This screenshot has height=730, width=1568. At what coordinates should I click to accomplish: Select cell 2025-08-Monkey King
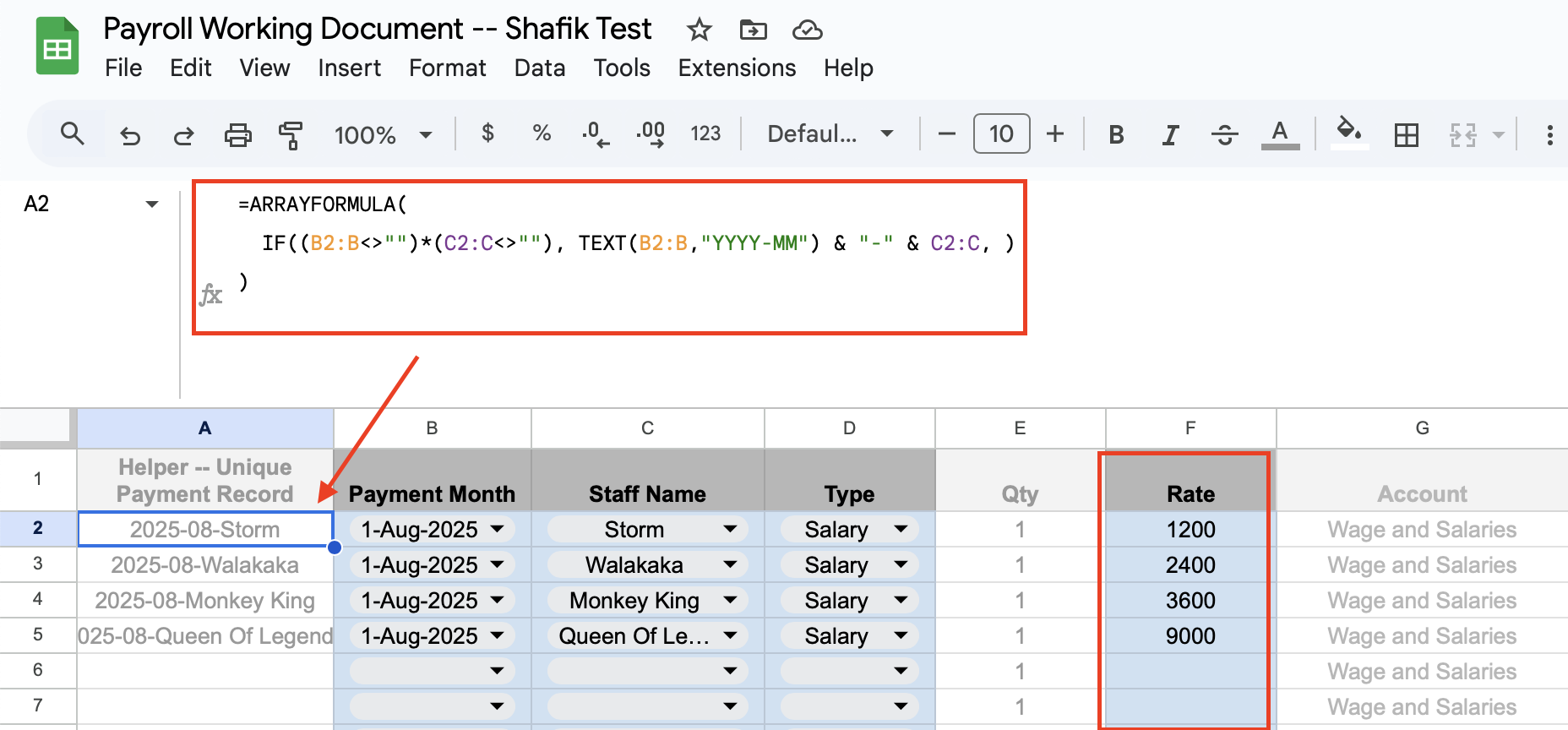(205, 600)
